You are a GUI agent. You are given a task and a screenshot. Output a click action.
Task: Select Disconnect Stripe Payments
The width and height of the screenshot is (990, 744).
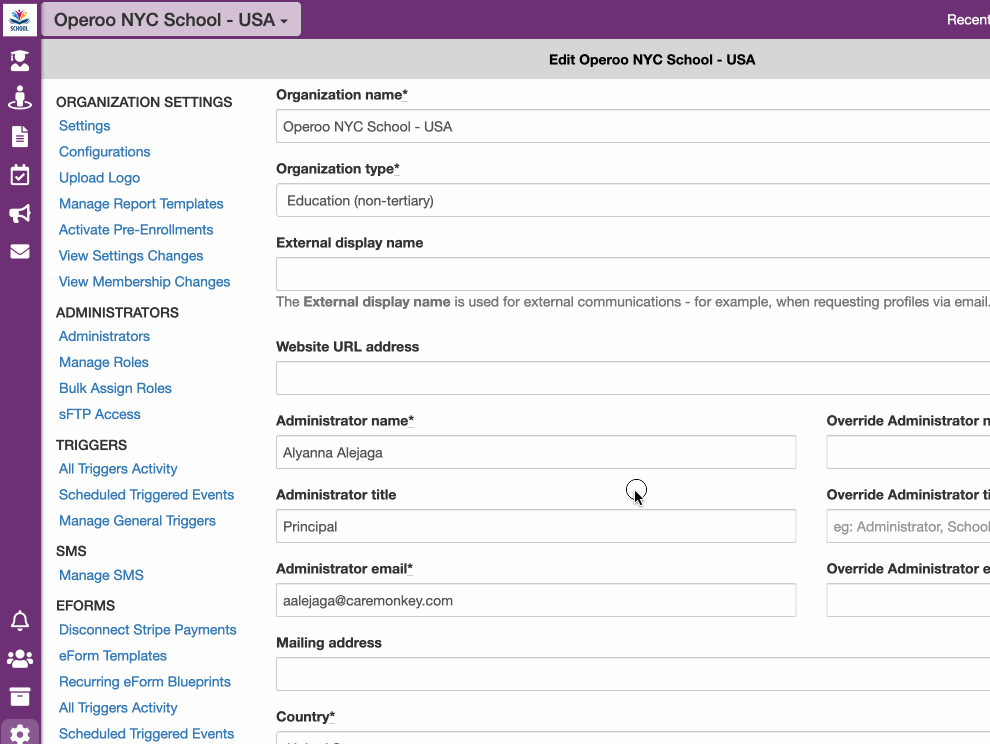coord(148,630)
